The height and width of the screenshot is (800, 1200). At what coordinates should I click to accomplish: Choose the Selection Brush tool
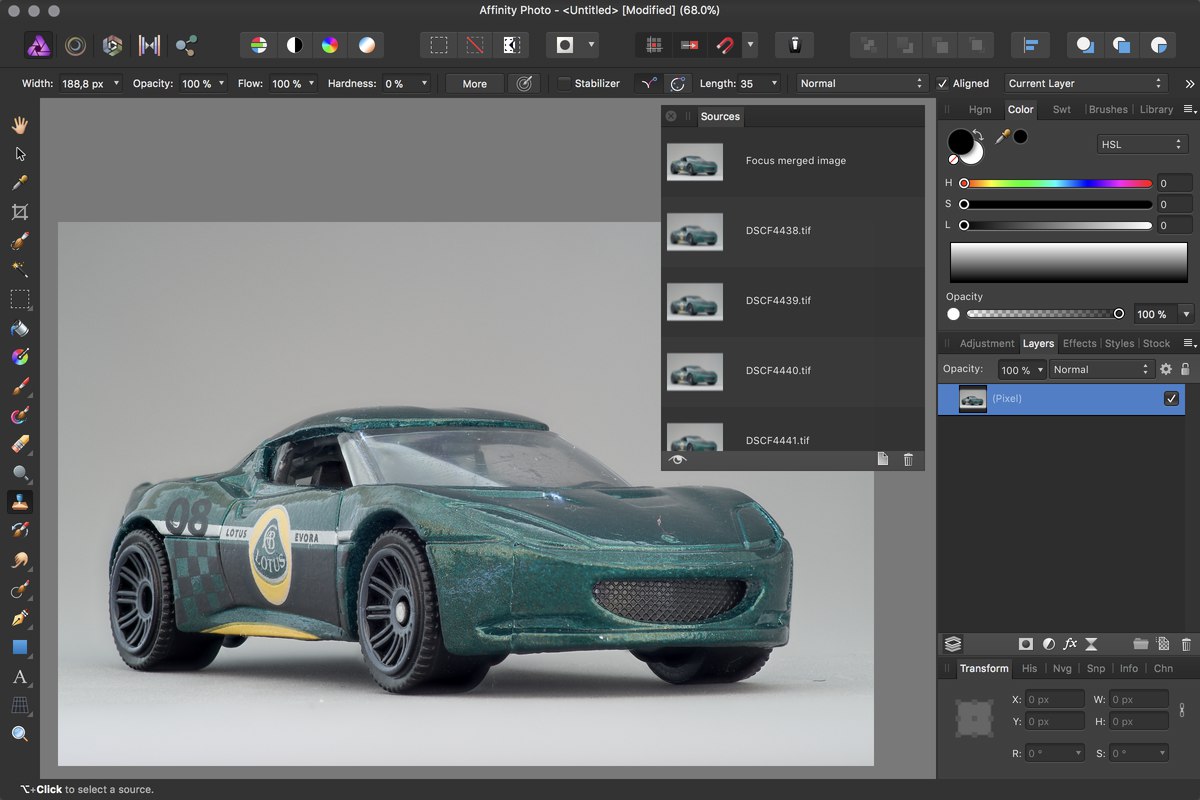pyautogui.click(x=19, y=241)
